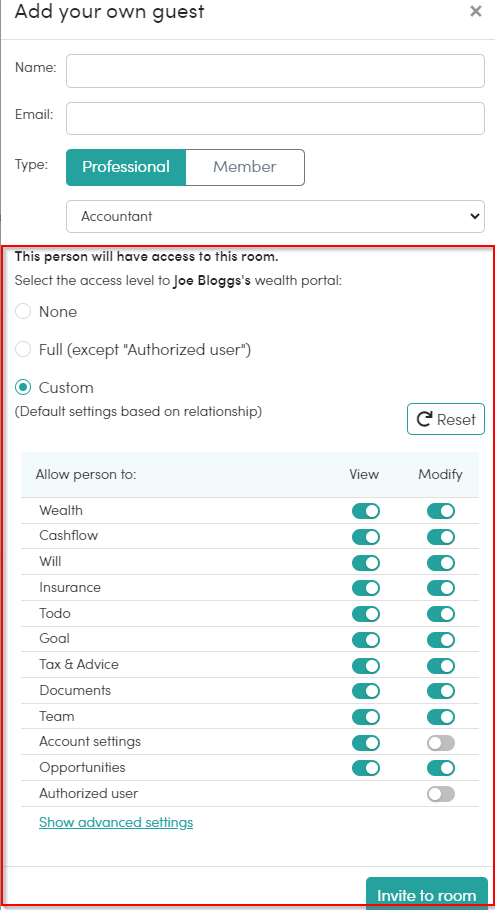Image resolution: width=495 pixels, height=910 pixels.
Task: Switch guest type to Member
Action: (x=245, y=167)
